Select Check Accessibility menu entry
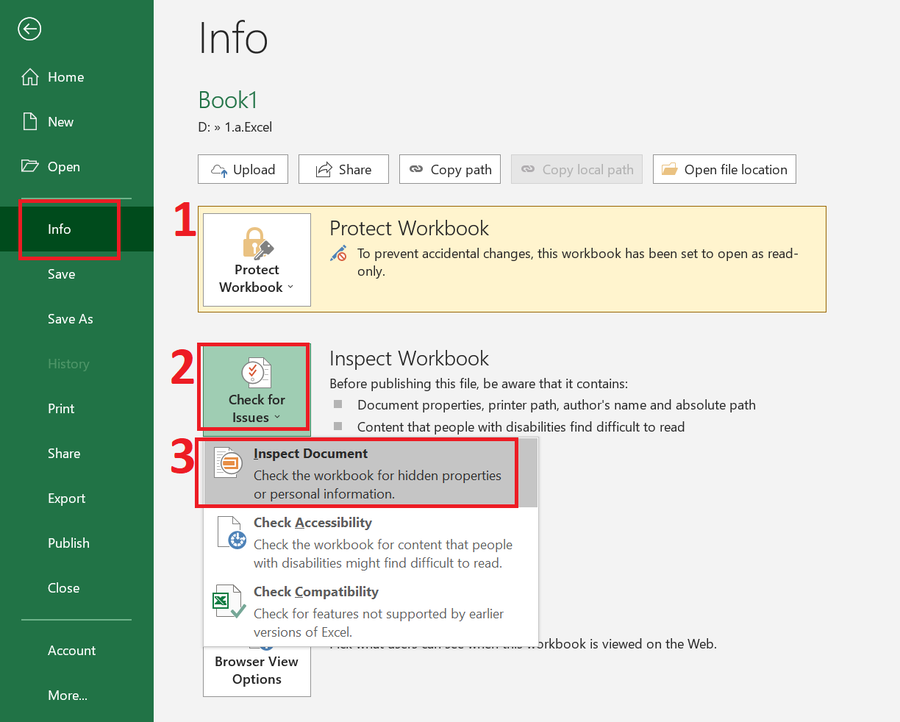Viewport: 900px width, 722px height. 370,542
